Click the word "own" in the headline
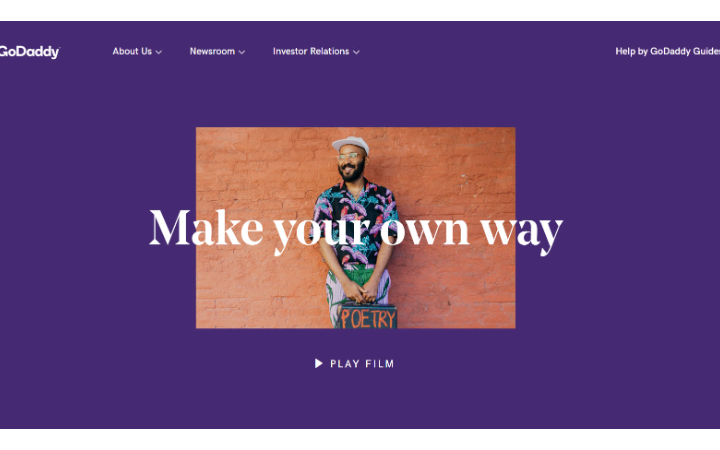The height and width of the screenshot is (450, 720). (x=425, y=232)
